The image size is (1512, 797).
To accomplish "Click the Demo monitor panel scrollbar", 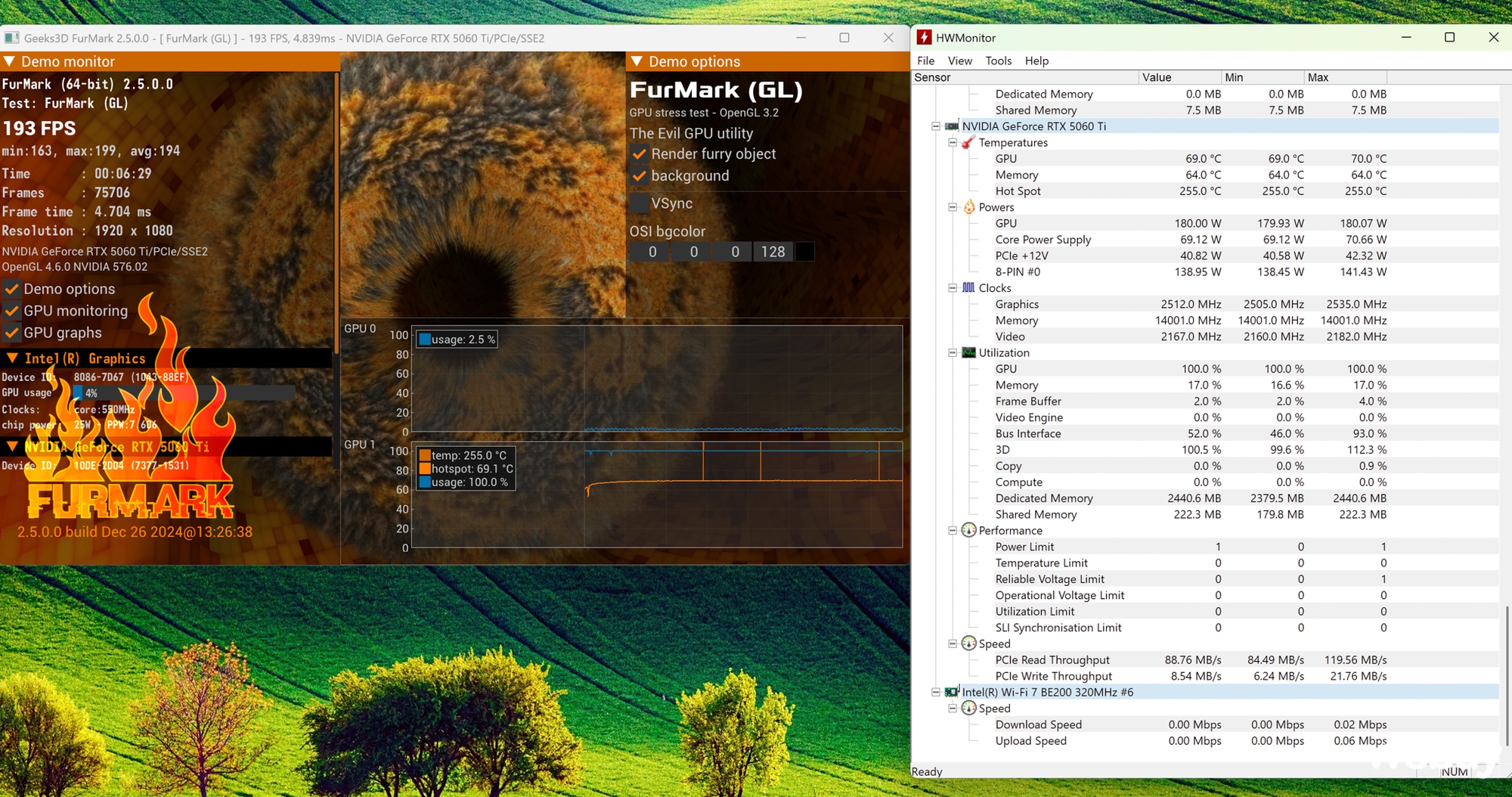I will pyautogui.click(x=336, y=212).
